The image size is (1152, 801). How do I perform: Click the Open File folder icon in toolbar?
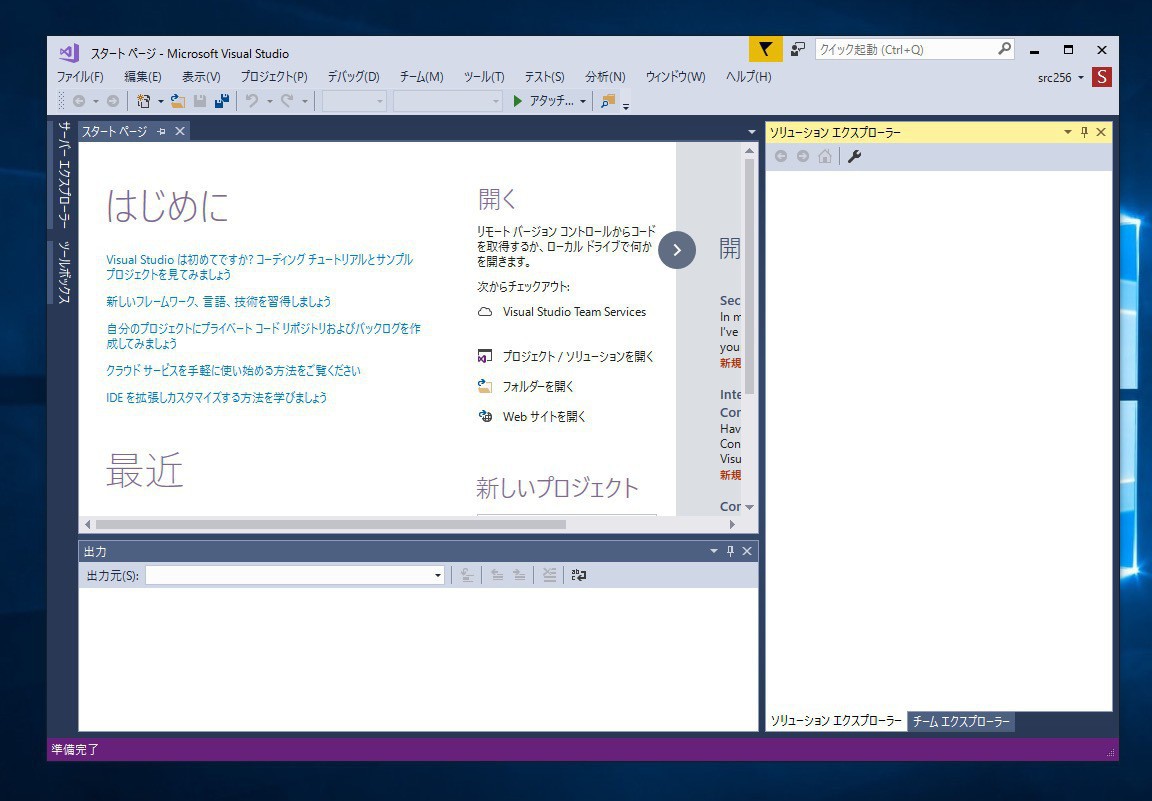(x=178, y=101)
